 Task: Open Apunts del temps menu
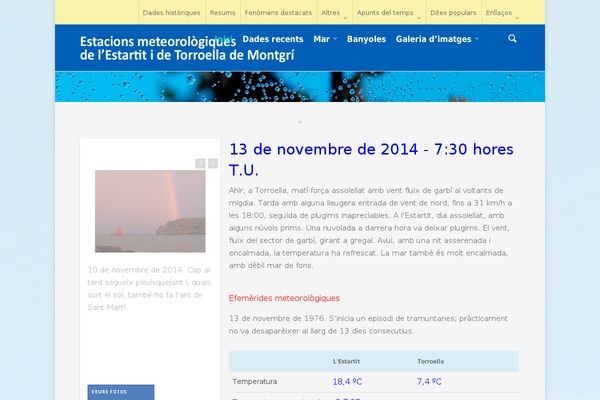tap(385, 13)
